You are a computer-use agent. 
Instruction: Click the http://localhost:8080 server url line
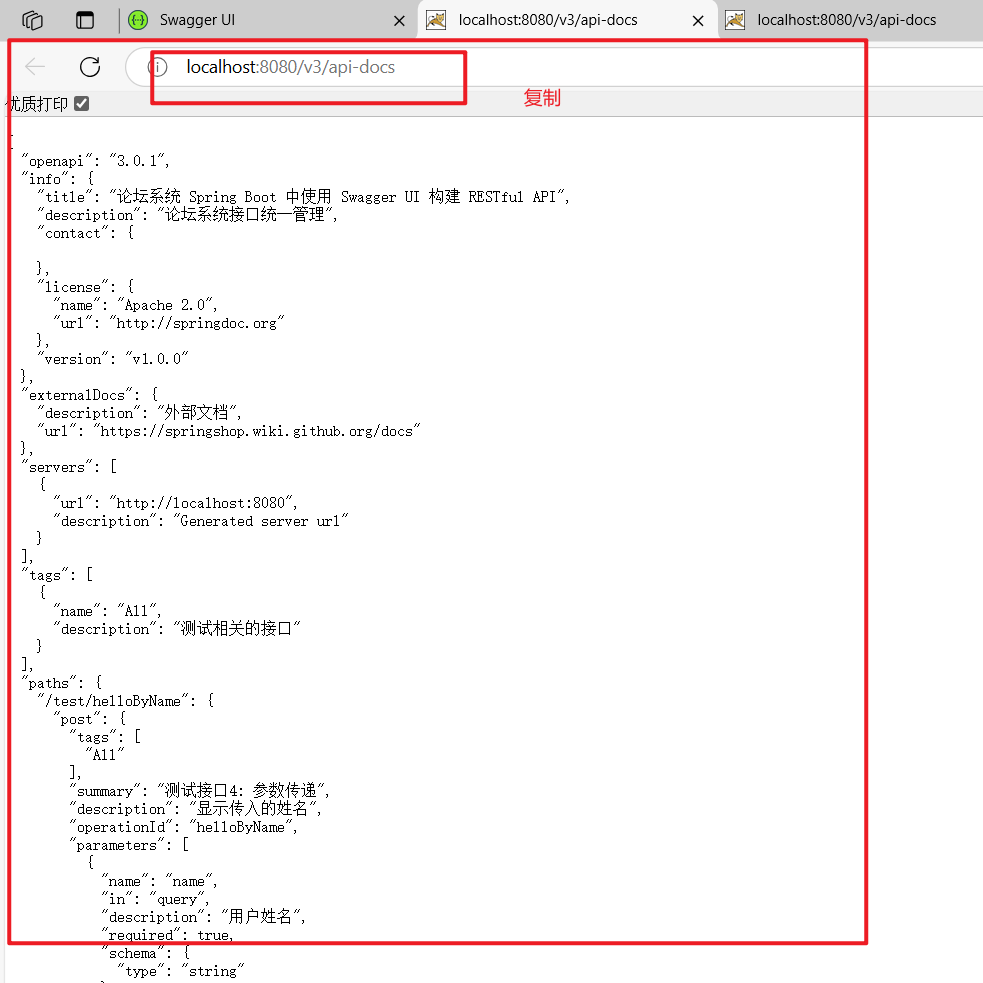click(176, 503)
